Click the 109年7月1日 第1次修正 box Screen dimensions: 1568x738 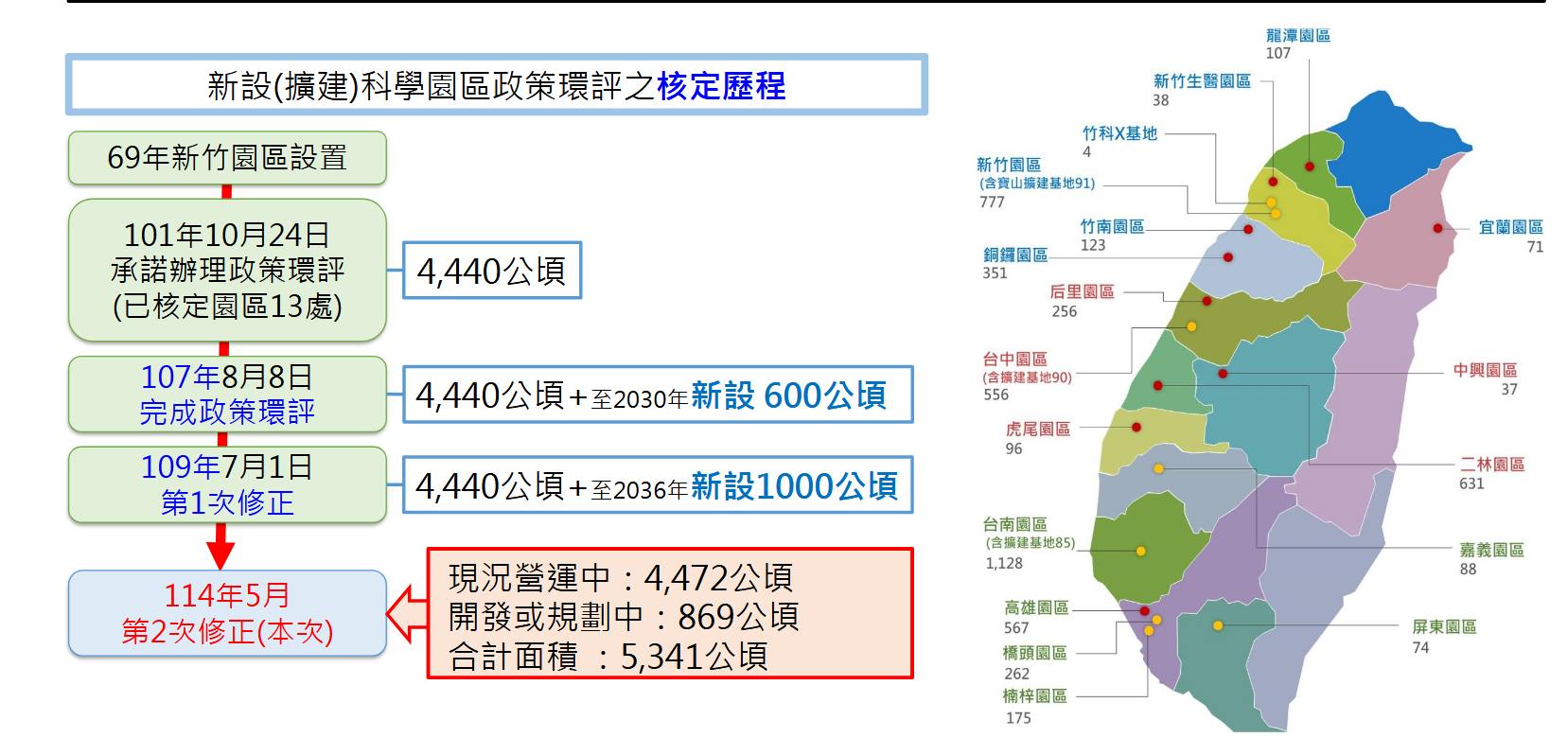tap(227, 484)
